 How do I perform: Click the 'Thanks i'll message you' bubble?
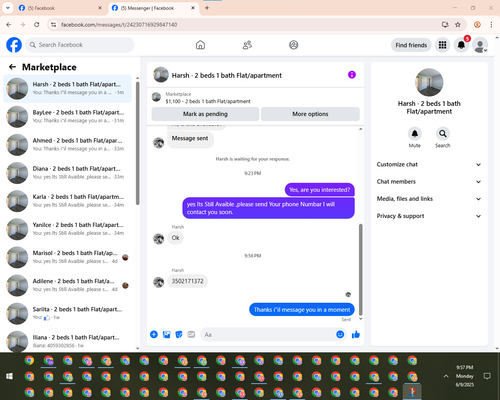(302, 310)
